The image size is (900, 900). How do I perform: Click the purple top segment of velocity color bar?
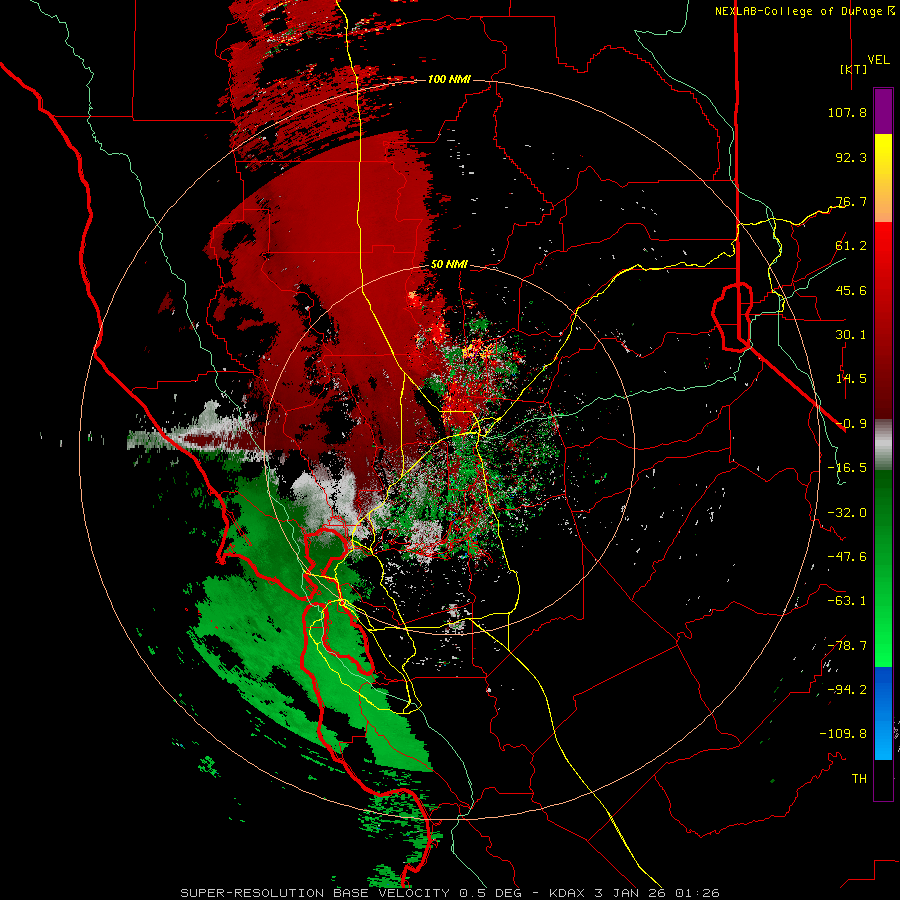coord(883,111)
